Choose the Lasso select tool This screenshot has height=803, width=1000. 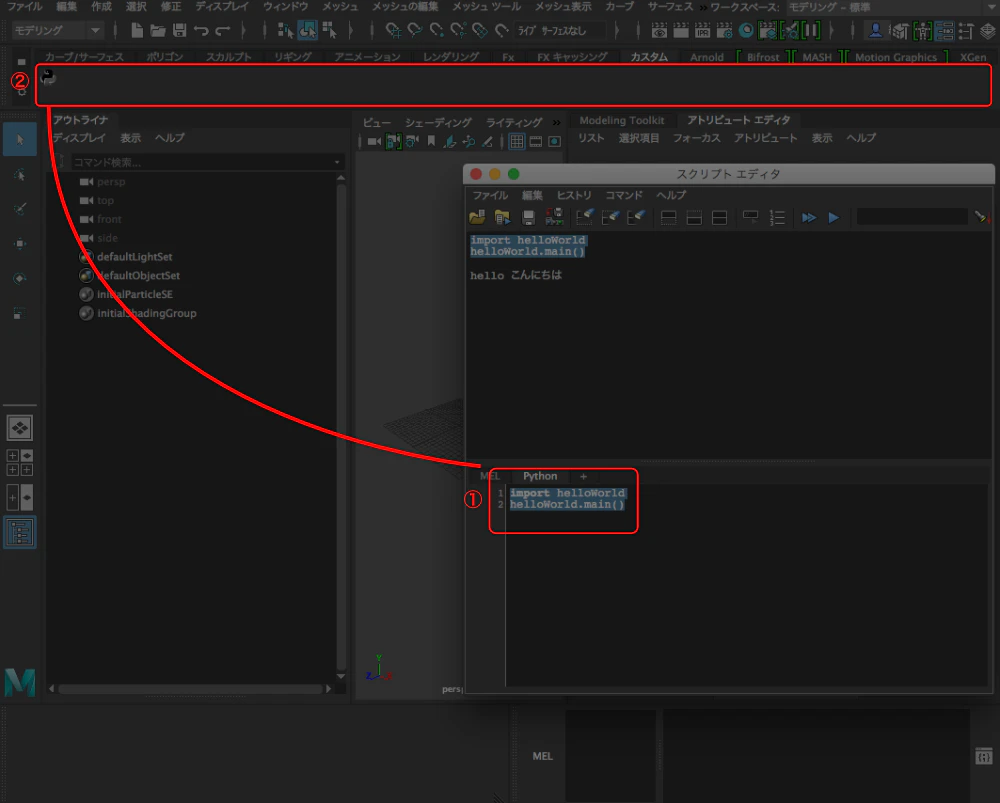pos(20,175)
